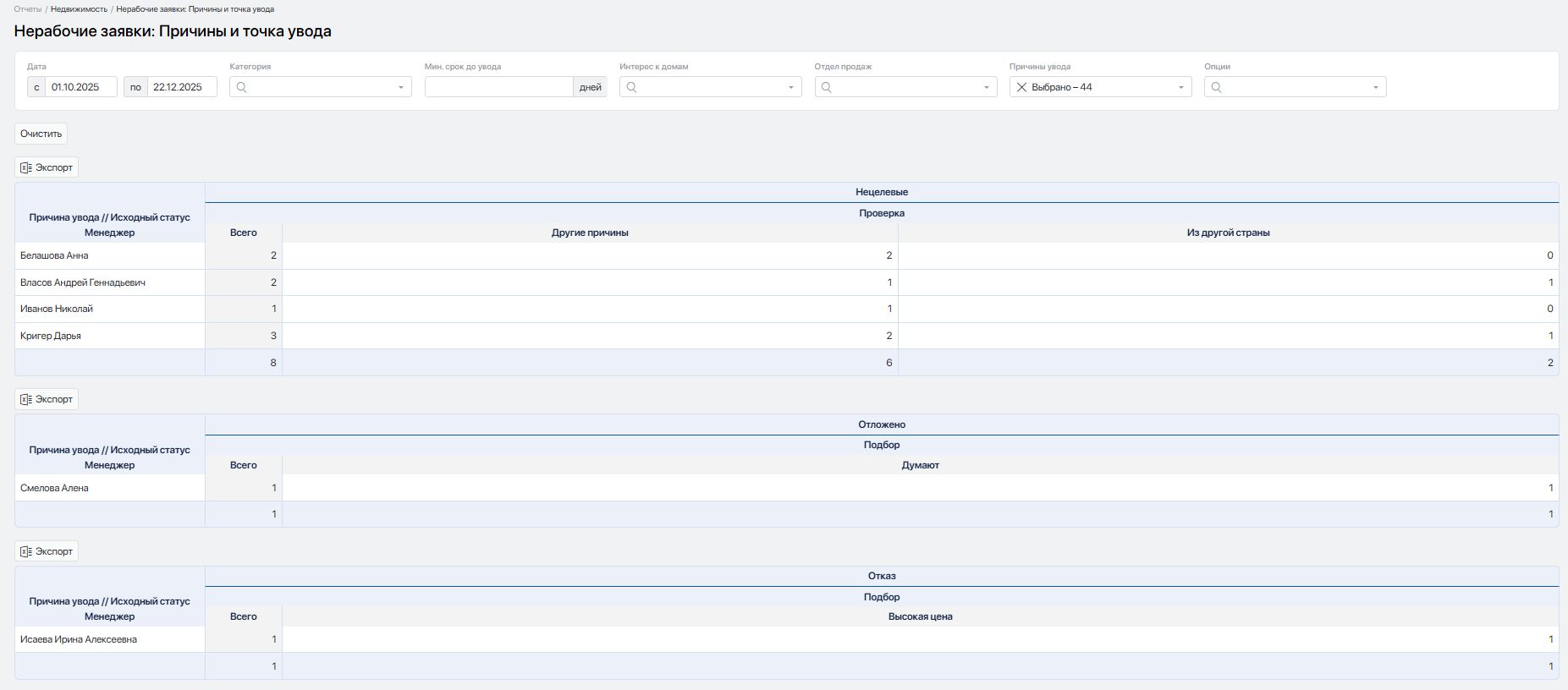Expand the Категория dropdown arrow

tap(401, 87)
